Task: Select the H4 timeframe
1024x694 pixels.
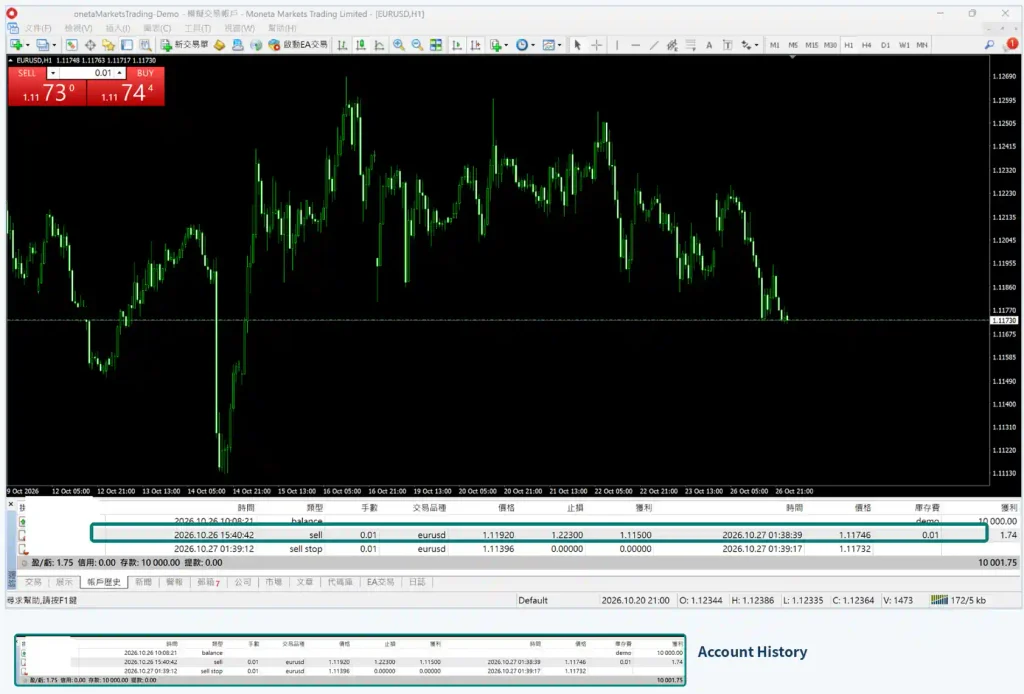Action: tap(867, 45)
